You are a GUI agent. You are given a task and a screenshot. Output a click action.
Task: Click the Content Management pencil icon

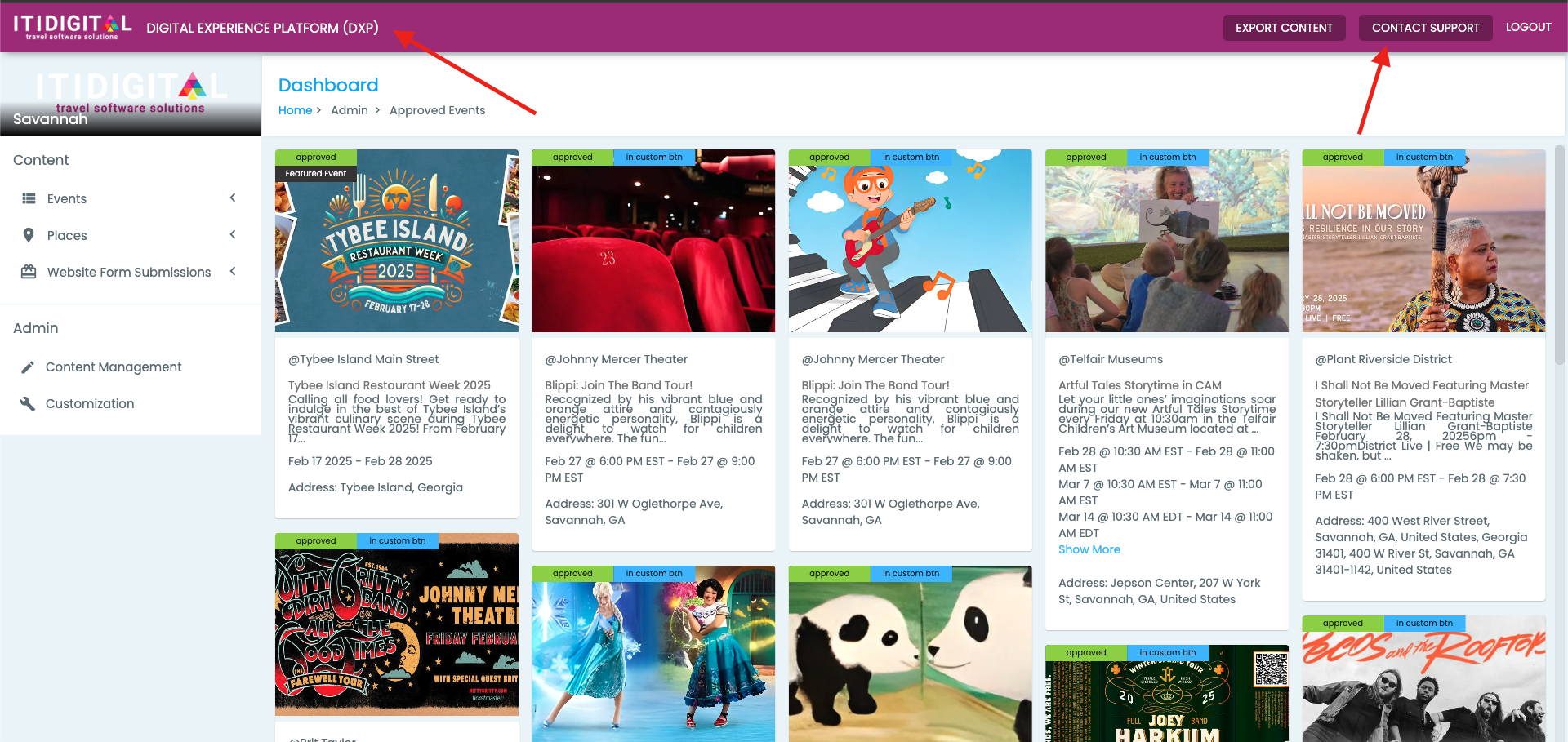[28, 367]
